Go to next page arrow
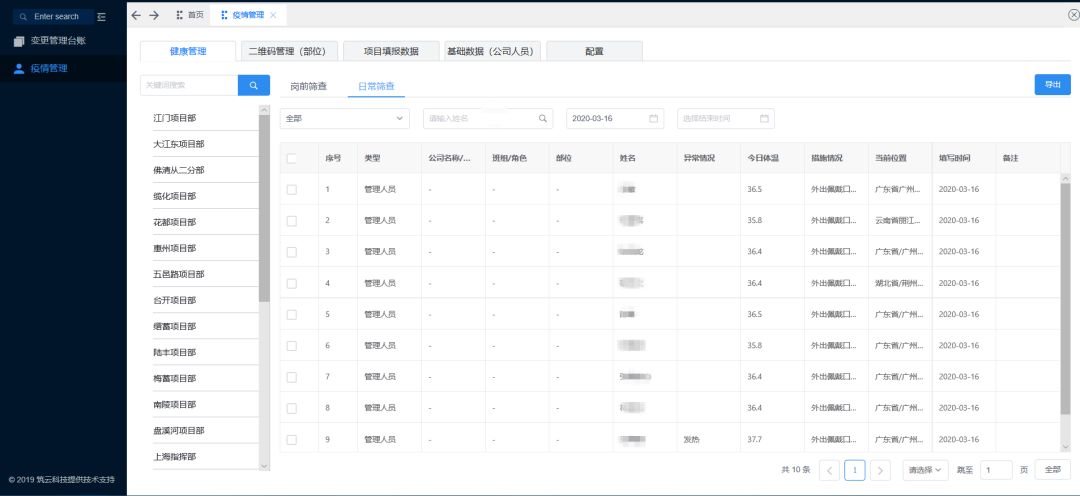 click(880, 470)
